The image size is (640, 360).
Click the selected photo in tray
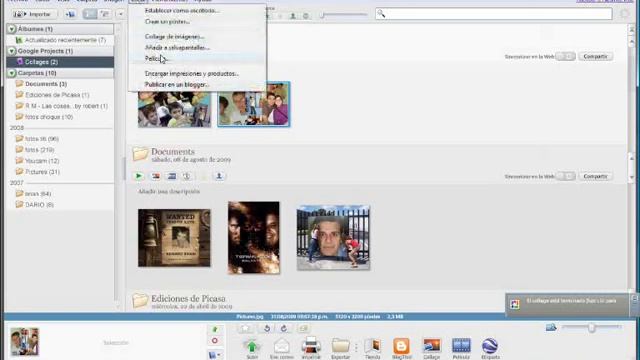(24, 341)
